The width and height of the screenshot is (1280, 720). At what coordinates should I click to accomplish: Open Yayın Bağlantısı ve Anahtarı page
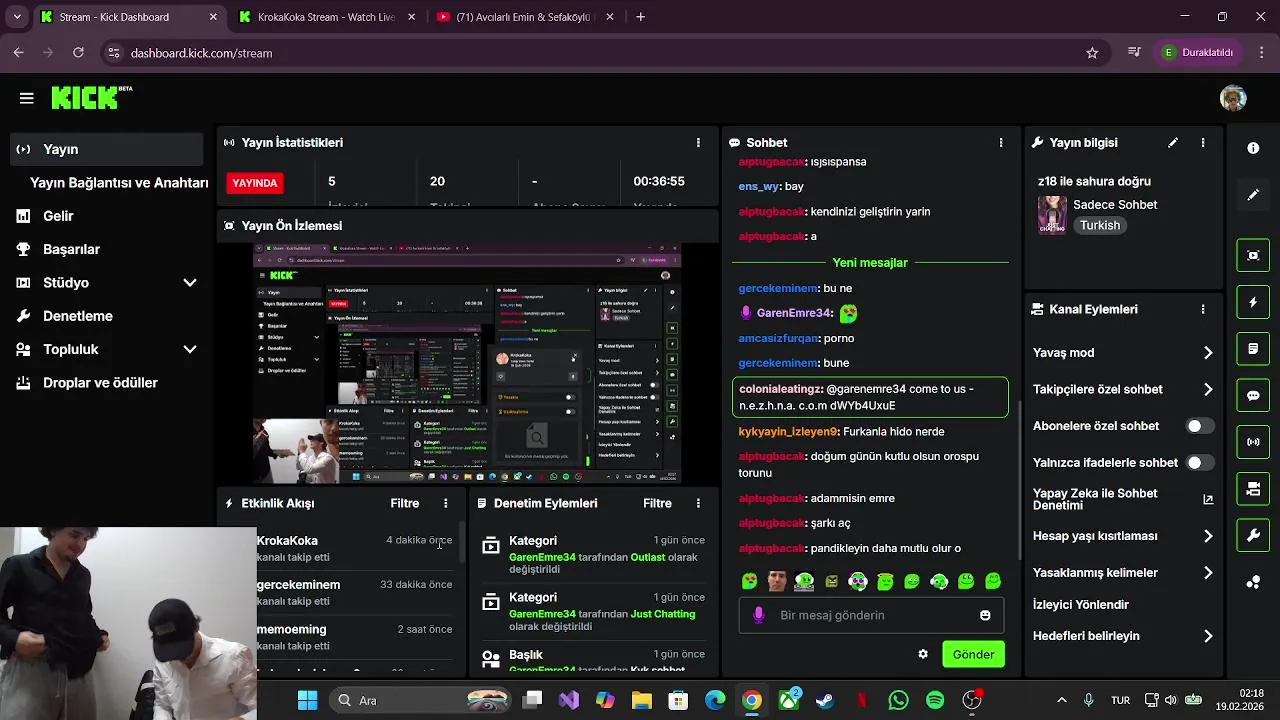click(119, 183)
